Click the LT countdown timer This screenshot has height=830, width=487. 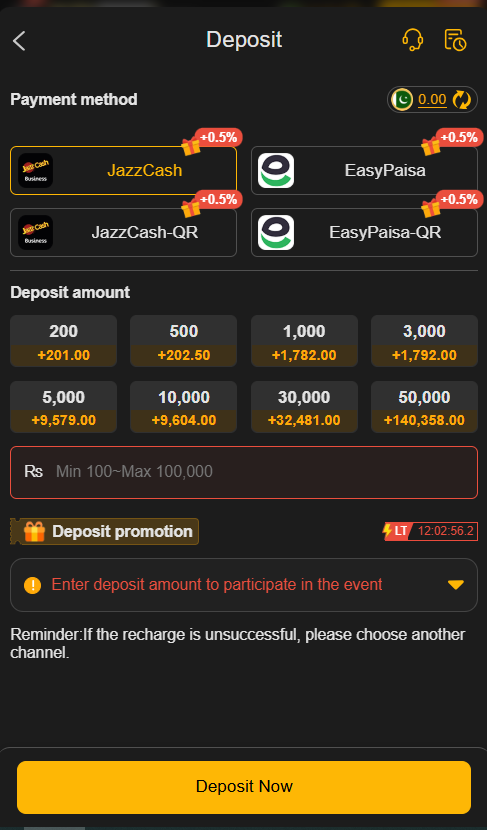pyautogui.click(x=430, y=531)
